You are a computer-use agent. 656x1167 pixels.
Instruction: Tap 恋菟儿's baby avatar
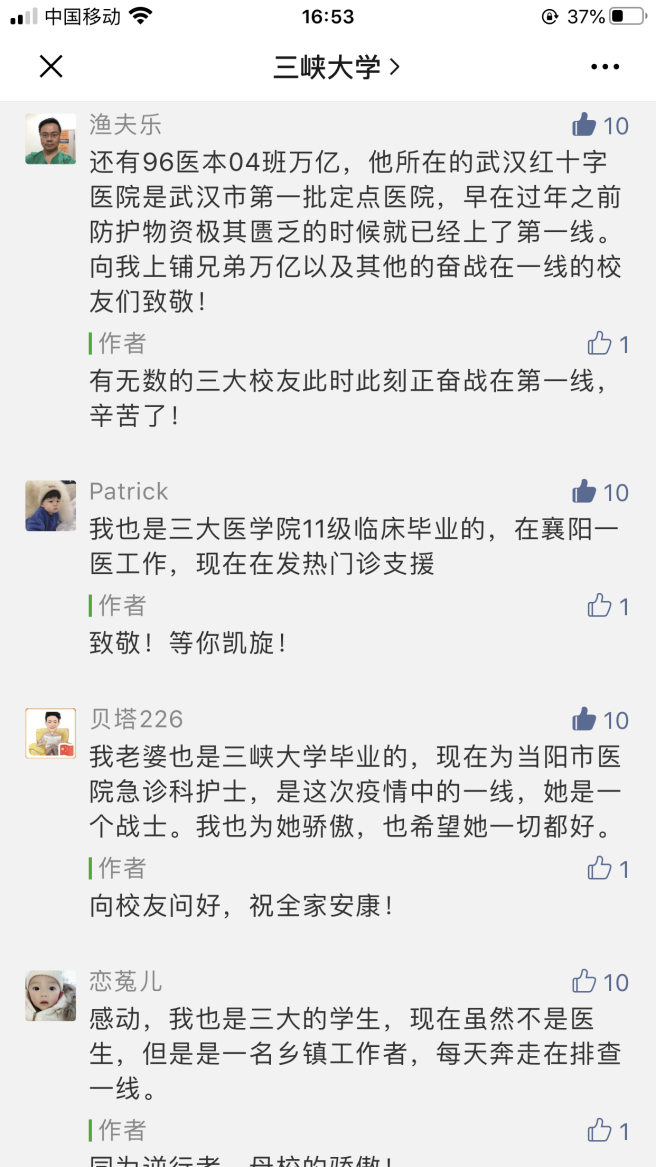point(50,995)
